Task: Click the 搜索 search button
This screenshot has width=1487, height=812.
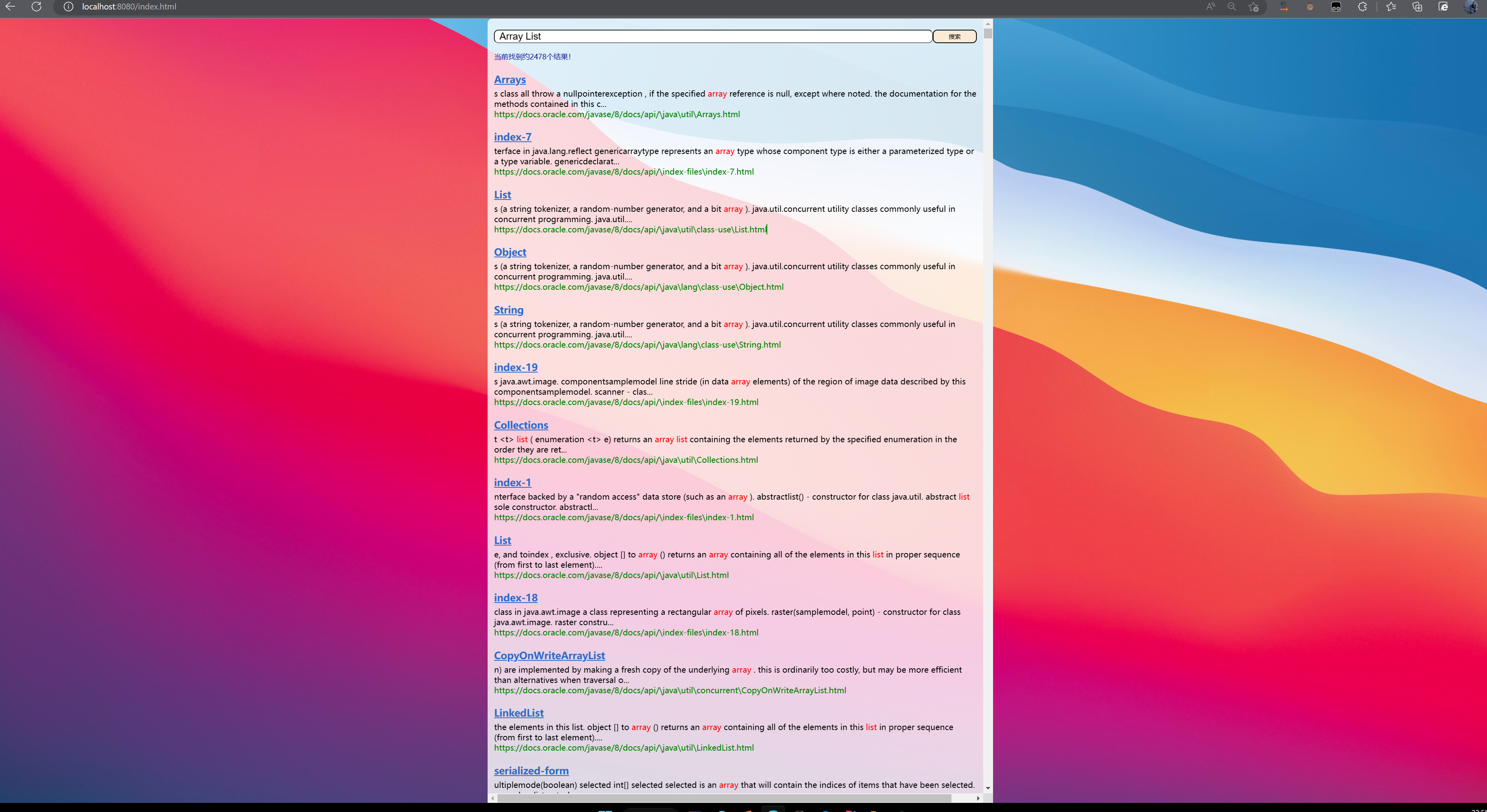Action: pyautogui.click(x=955, y=36)
